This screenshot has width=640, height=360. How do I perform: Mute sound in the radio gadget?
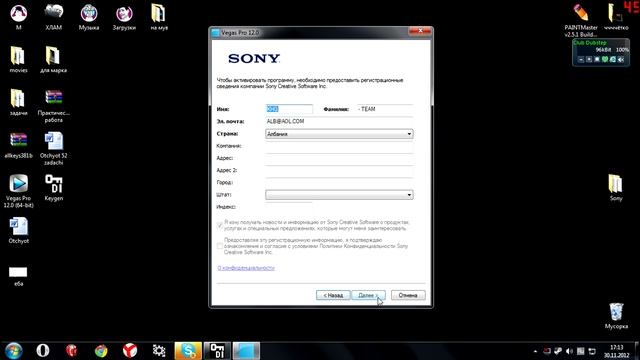(621, 60)
